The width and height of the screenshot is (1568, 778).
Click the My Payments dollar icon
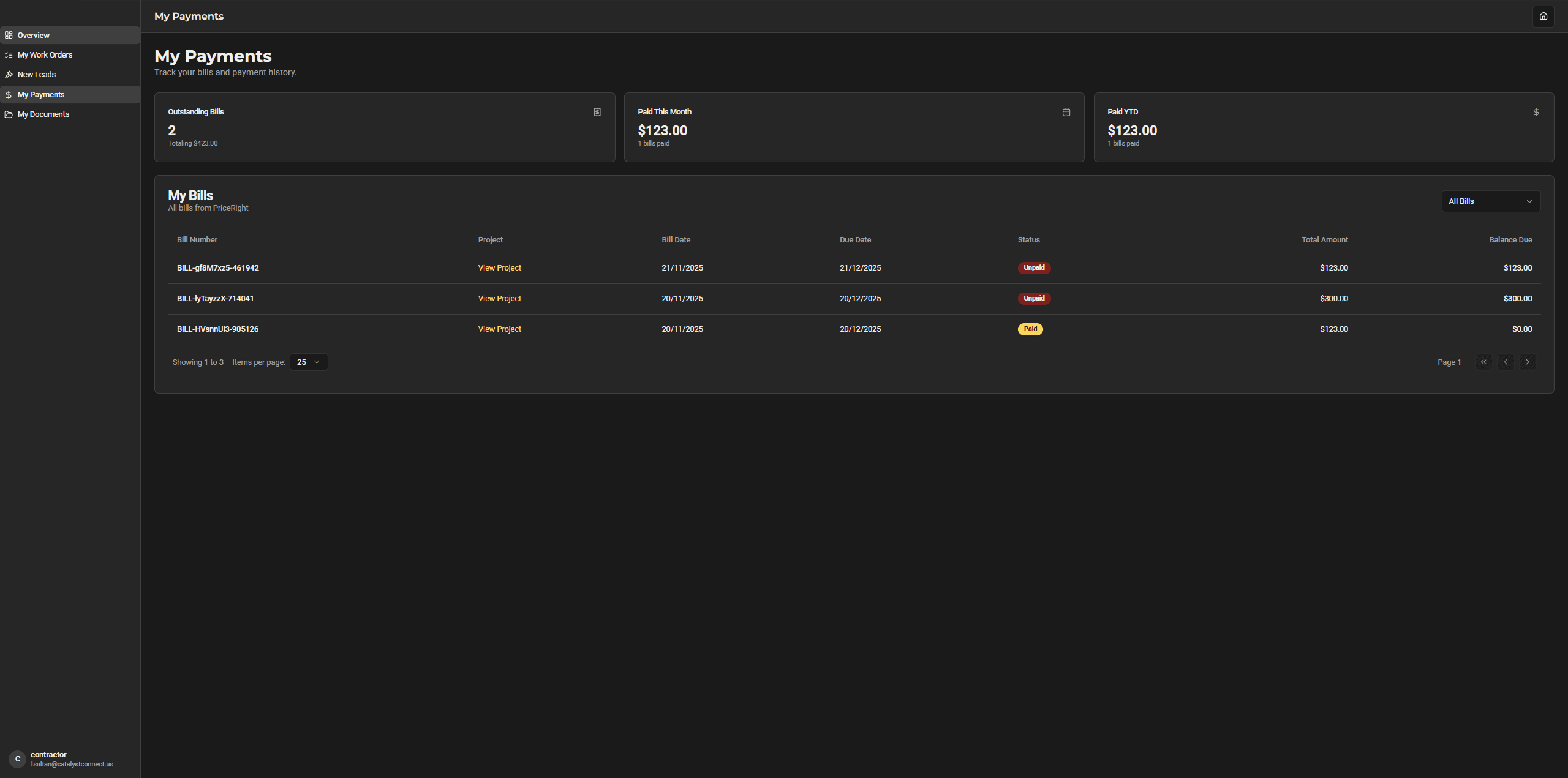[x=9, y=95]
